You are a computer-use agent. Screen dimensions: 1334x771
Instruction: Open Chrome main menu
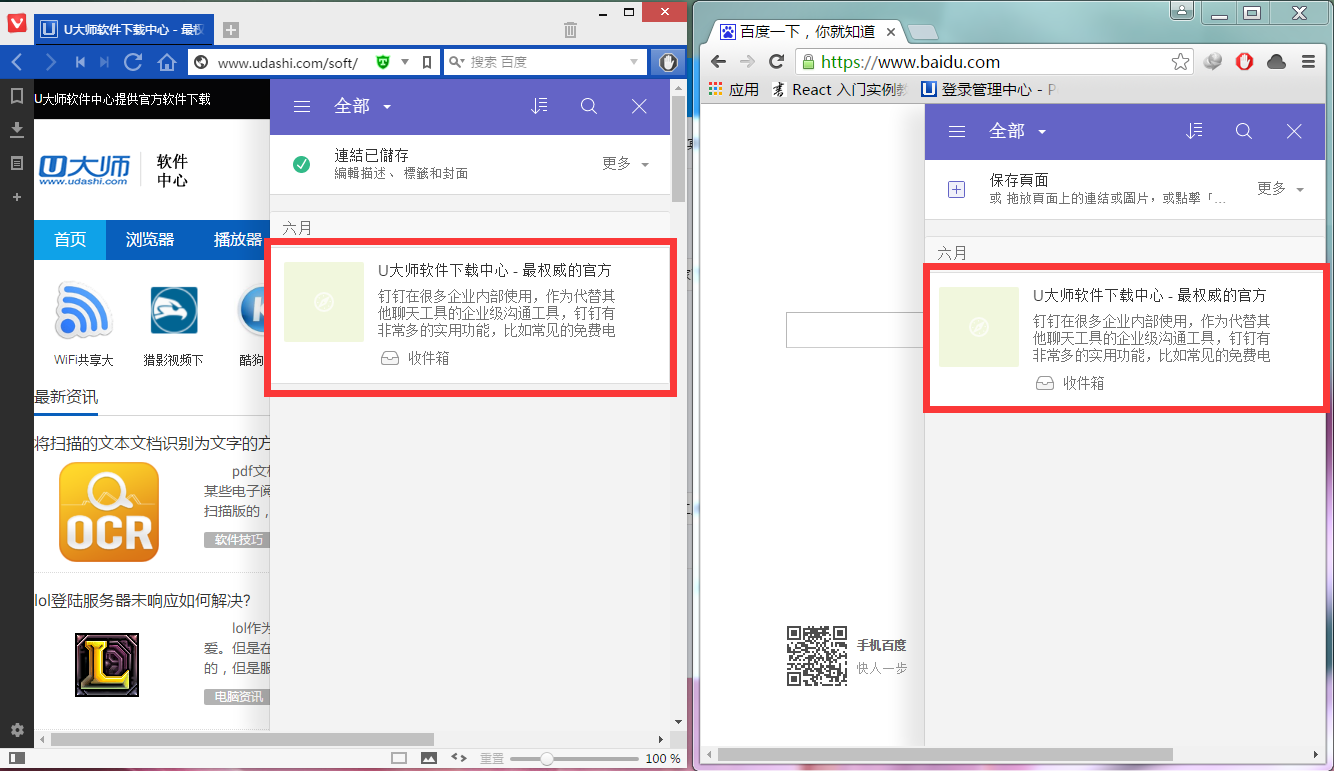pyautogui.click(x=1309, y=62)
